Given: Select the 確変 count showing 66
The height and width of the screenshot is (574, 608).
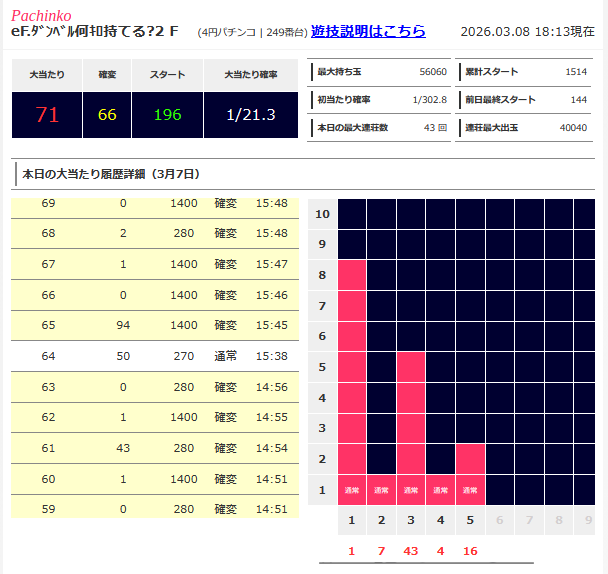Looking at the screenshot, I should click(x=107, y=114).
